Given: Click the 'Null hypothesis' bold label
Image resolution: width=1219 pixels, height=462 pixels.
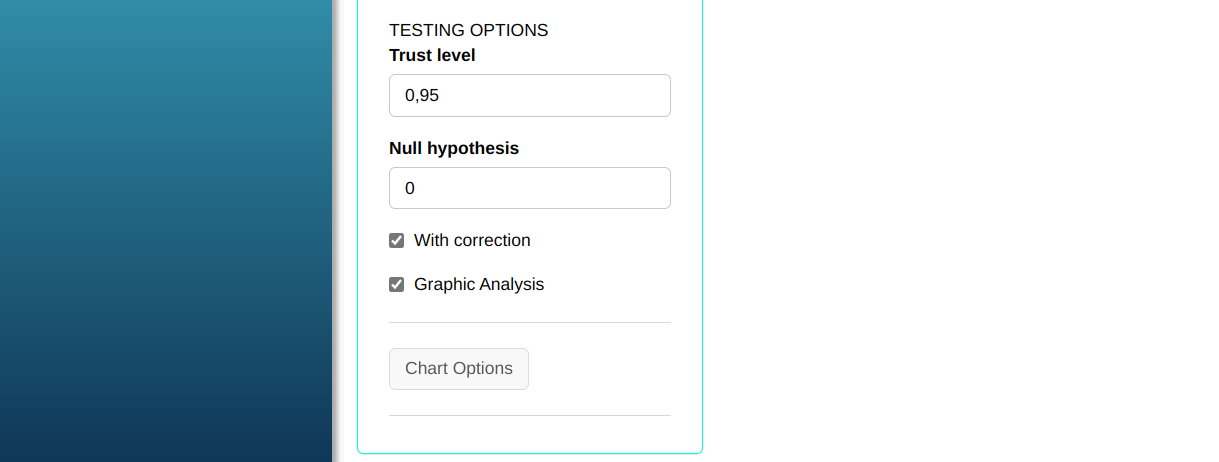Looking at the screenshot, I should [x=454, y=149].
